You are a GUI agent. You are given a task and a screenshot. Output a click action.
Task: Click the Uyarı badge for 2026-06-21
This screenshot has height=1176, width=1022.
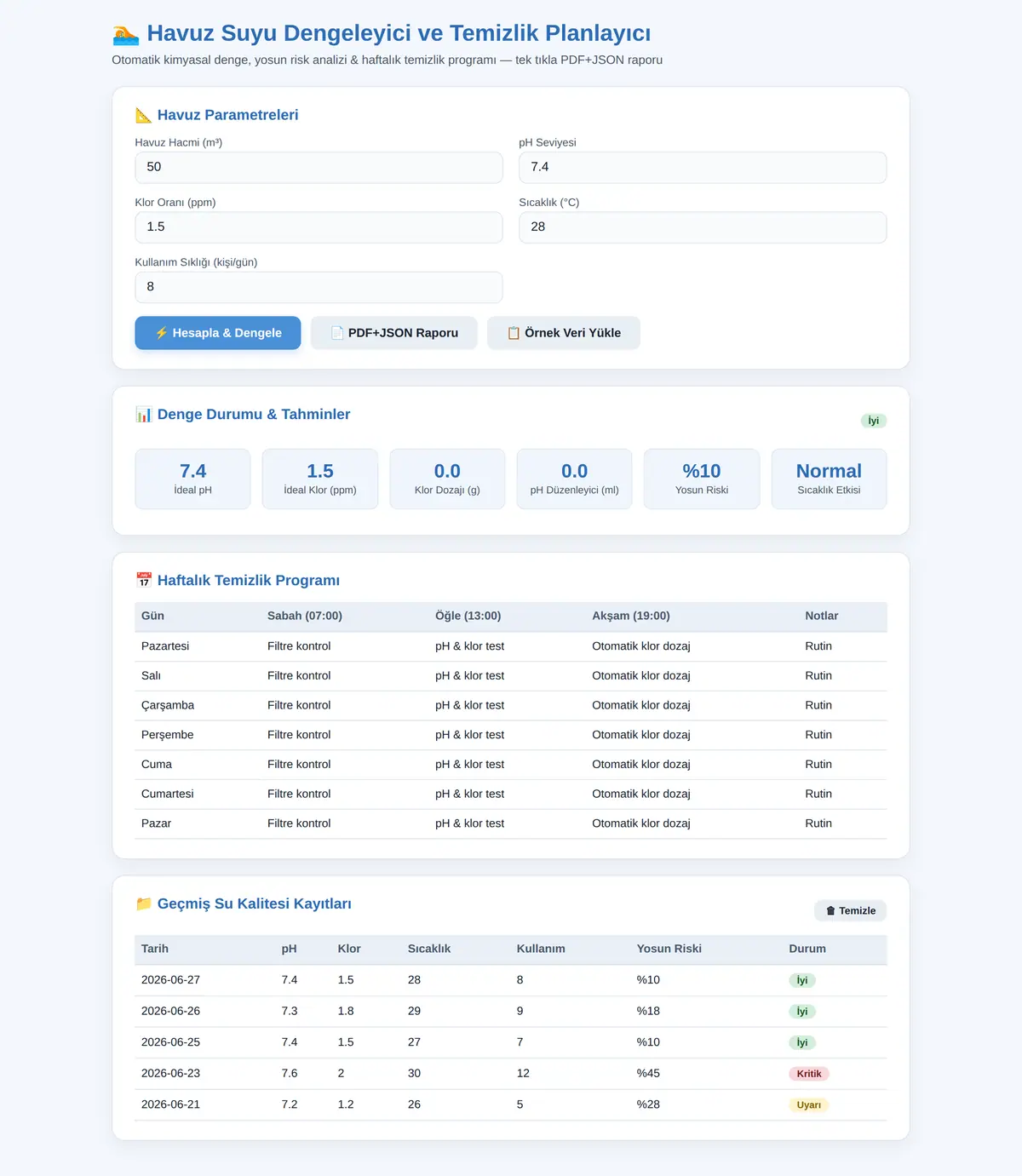click(809, 1105)
